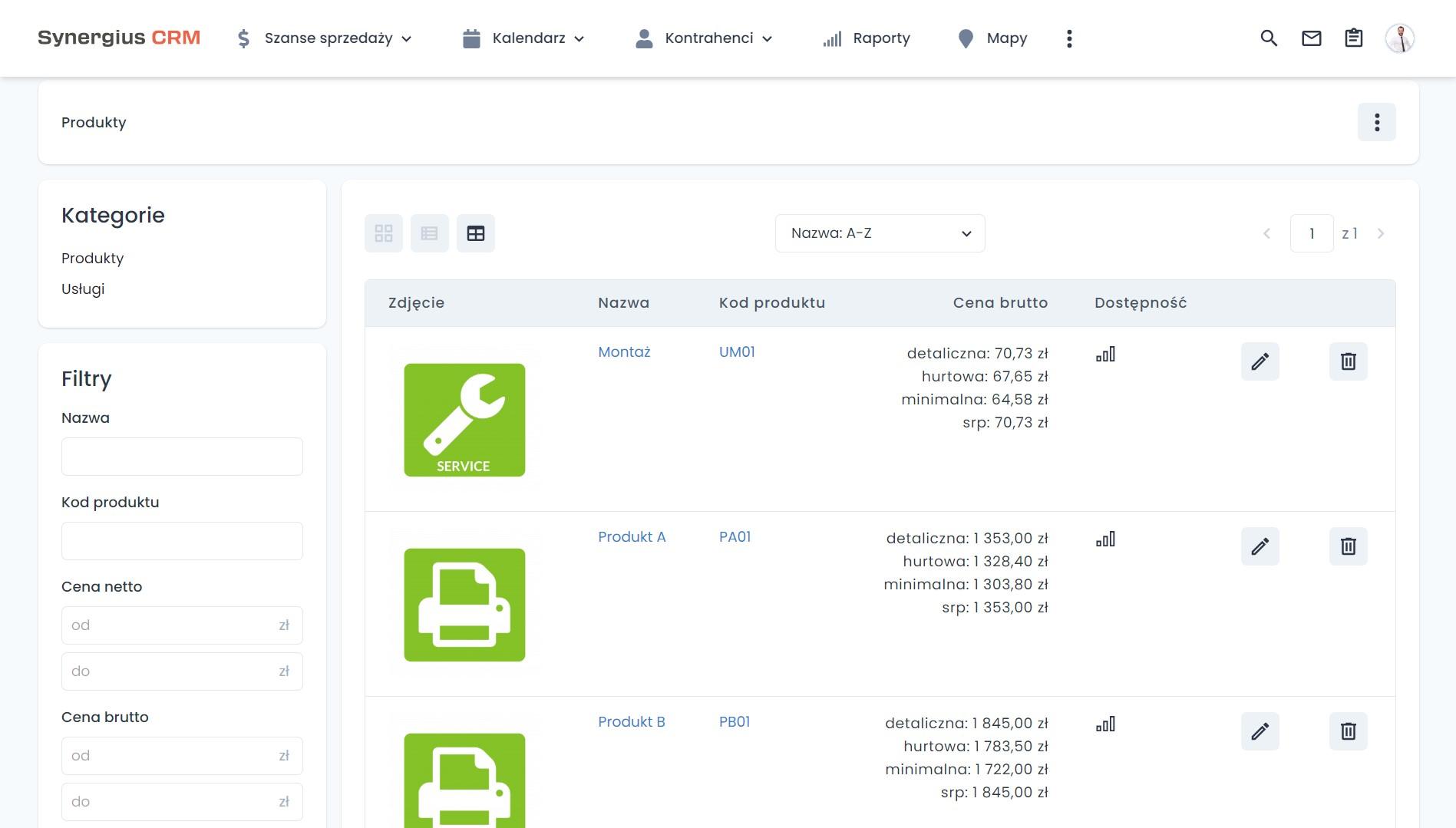Open the overflow three-dot menu in top navigation
This screenshot has height=828, width=1456.
click(1068, 38)
